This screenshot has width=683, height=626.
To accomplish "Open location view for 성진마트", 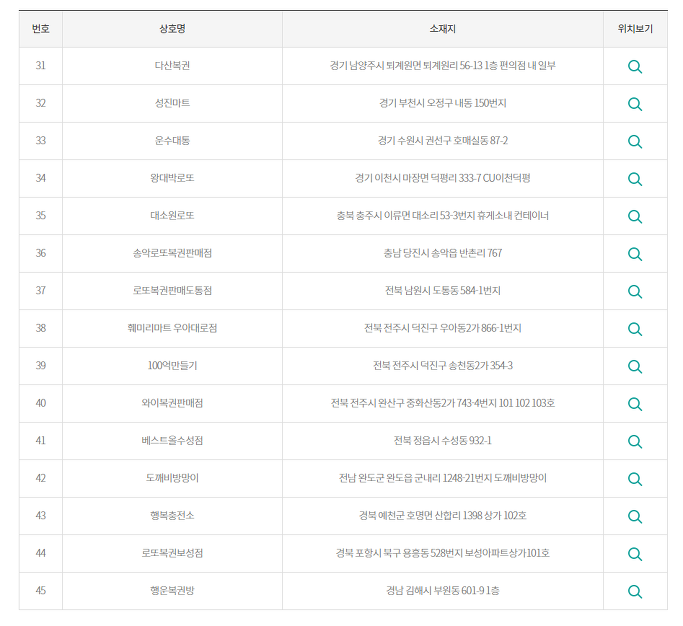I will click(635, 104).
